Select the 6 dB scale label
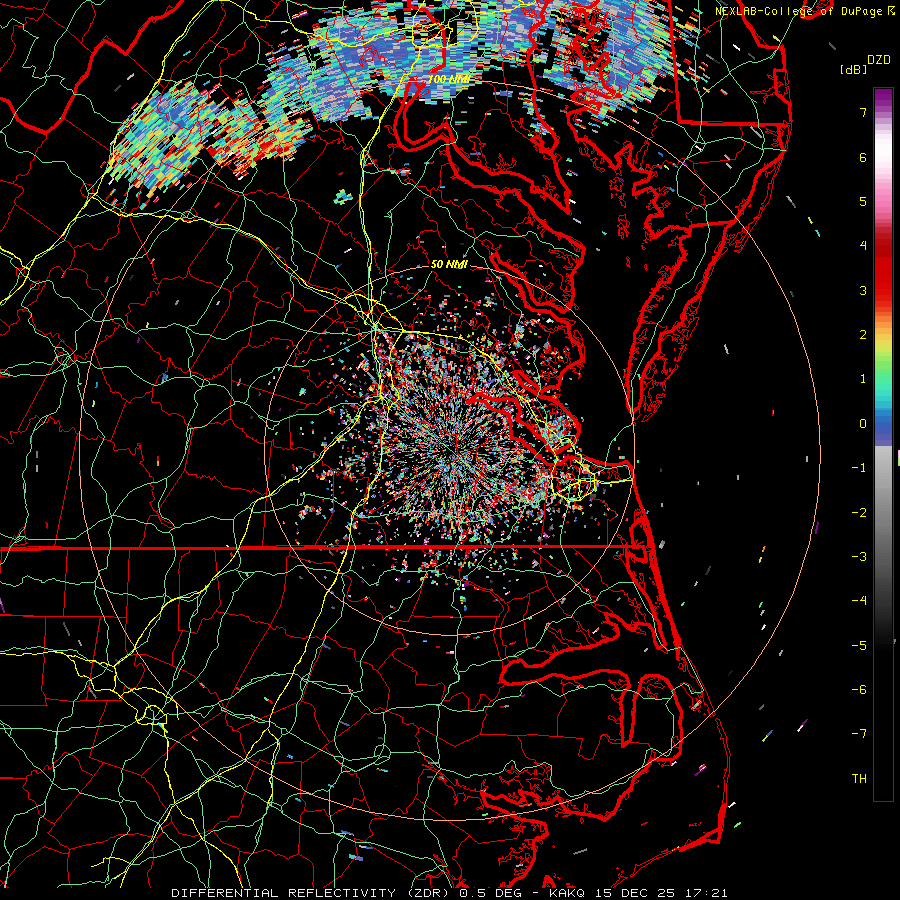Viewport: 900px width, 900px height. (x=863, y=157)
